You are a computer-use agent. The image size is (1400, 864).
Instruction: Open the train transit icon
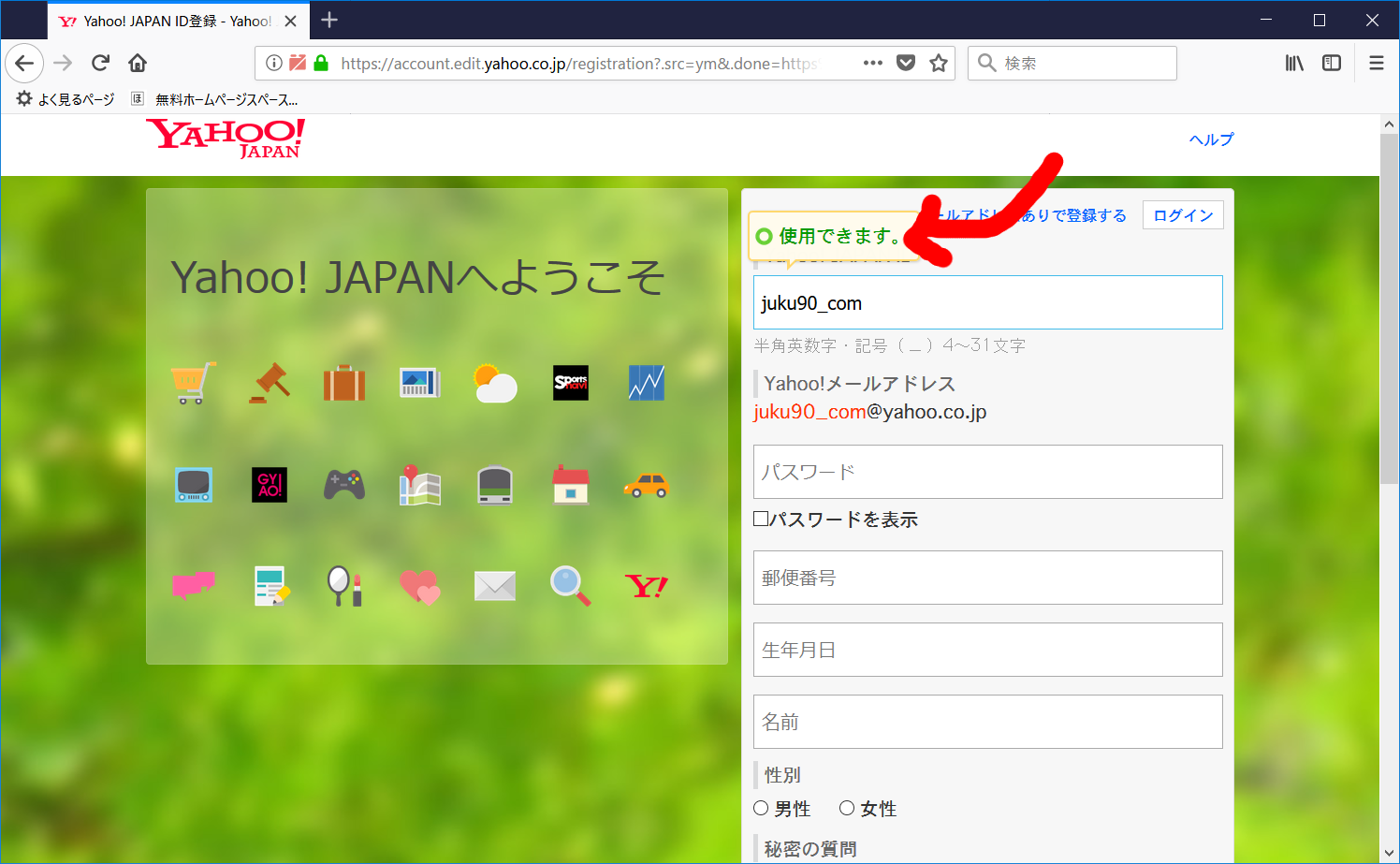[495, 485]
